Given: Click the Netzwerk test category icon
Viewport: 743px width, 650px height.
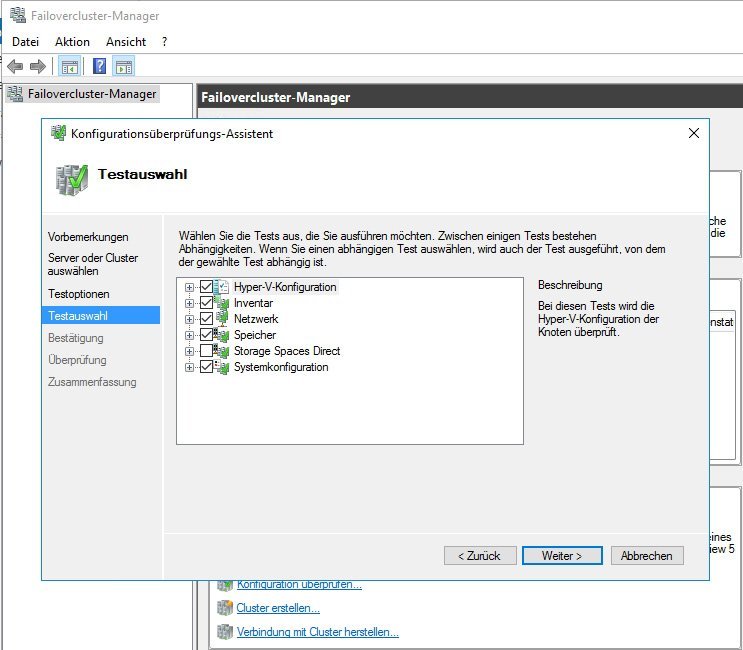Looking at the screenshot, I should tap(221, 318).
